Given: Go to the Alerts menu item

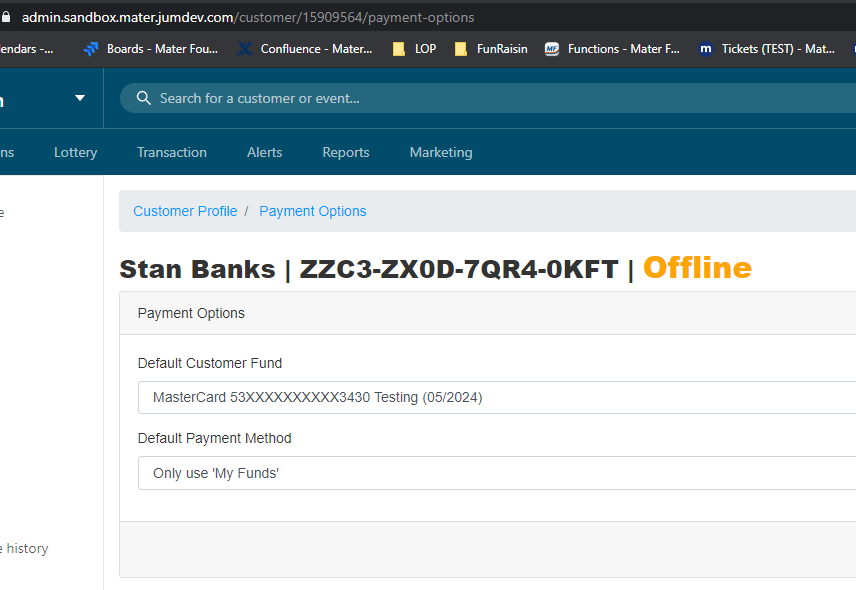Looking at the screenshot, I should coord(265,152).
